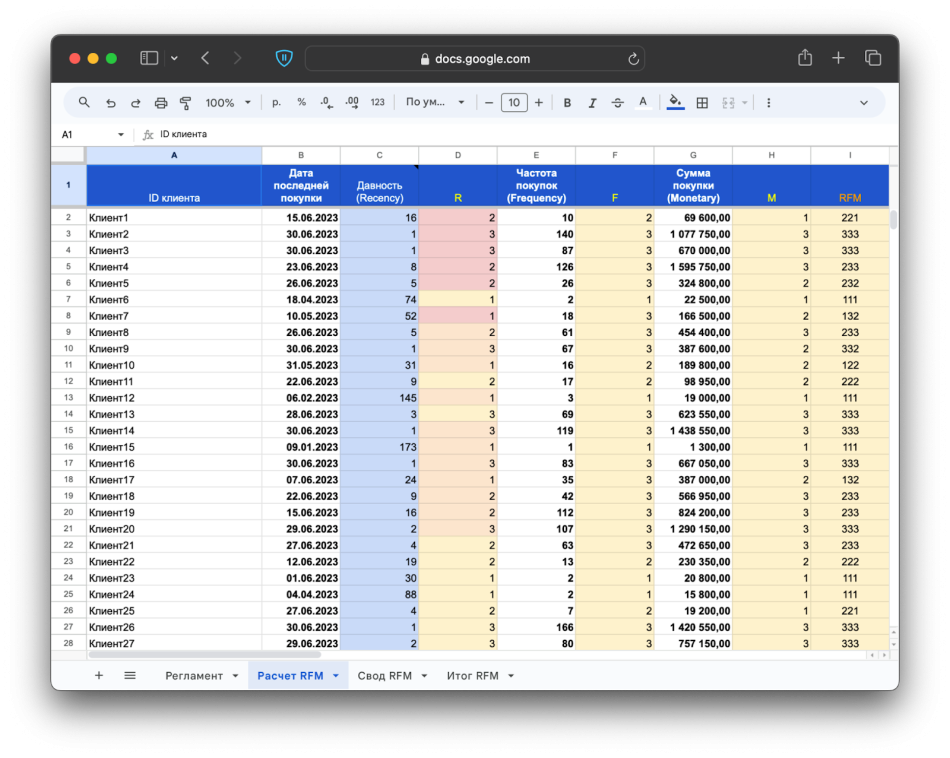This screenshot has height=758, width=950.
Task: Toggle bold formatting
Action: click(567, 102)
